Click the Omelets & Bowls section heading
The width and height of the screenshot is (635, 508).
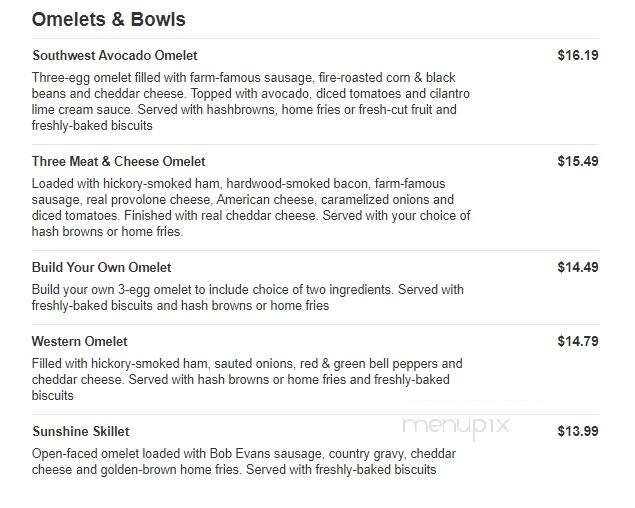point(109,20)
